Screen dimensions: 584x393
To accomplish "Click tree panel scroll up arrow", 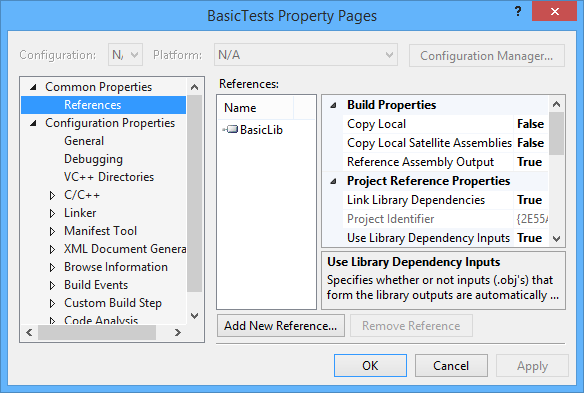I will [194, 87].
